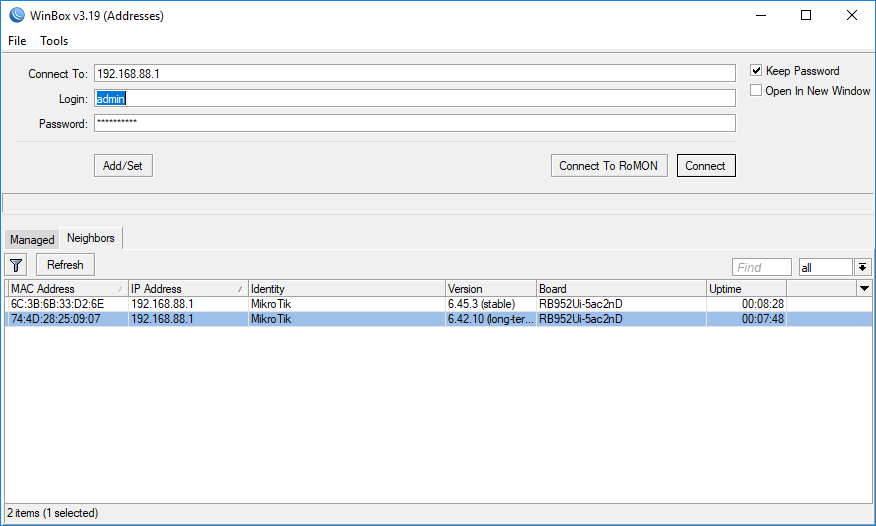Click MikroTik identity in highlighted row
The width and height of the screenshot is (876, 526).
click(x=271, y=319)
